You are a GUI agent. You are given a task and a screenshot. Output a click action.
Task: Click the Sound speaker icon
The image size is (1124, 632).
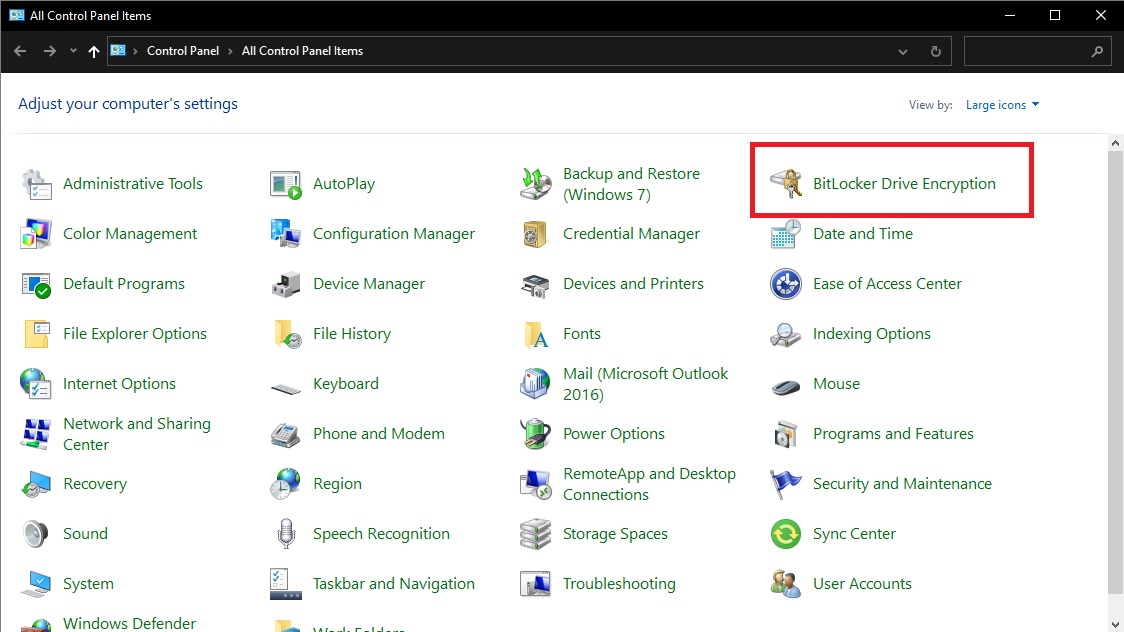tap(36, 535)
